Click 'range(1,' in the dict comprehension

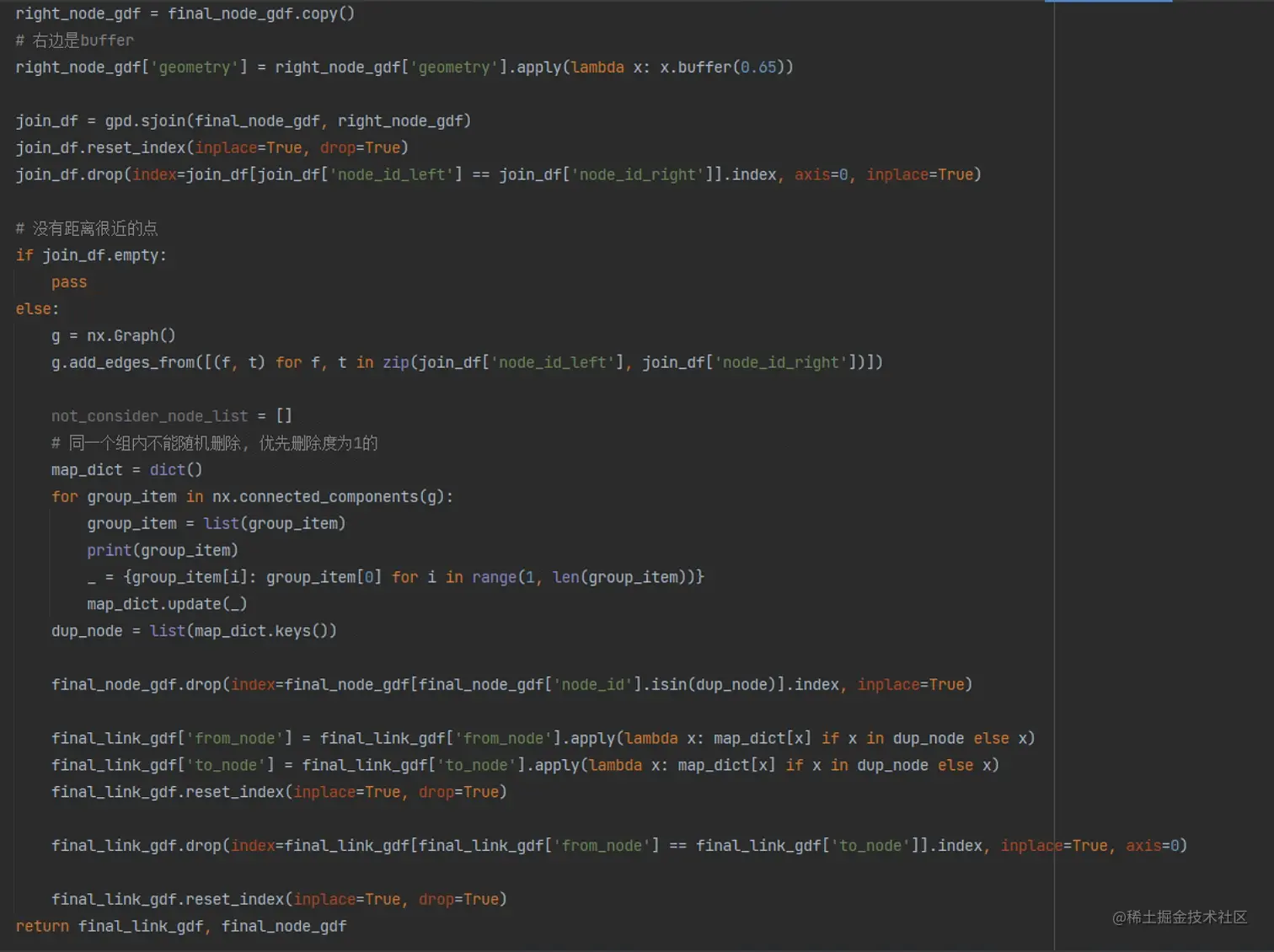click(x=507, y=577)
